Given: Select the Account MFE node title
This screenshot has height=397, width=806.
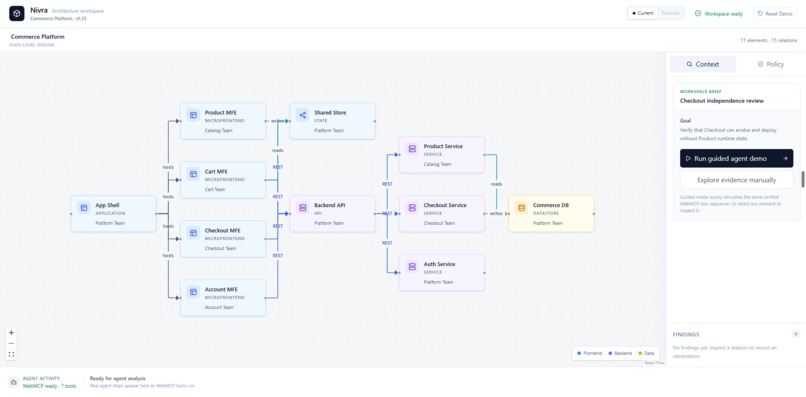Looking at the screenshot, I should (221, 290).
